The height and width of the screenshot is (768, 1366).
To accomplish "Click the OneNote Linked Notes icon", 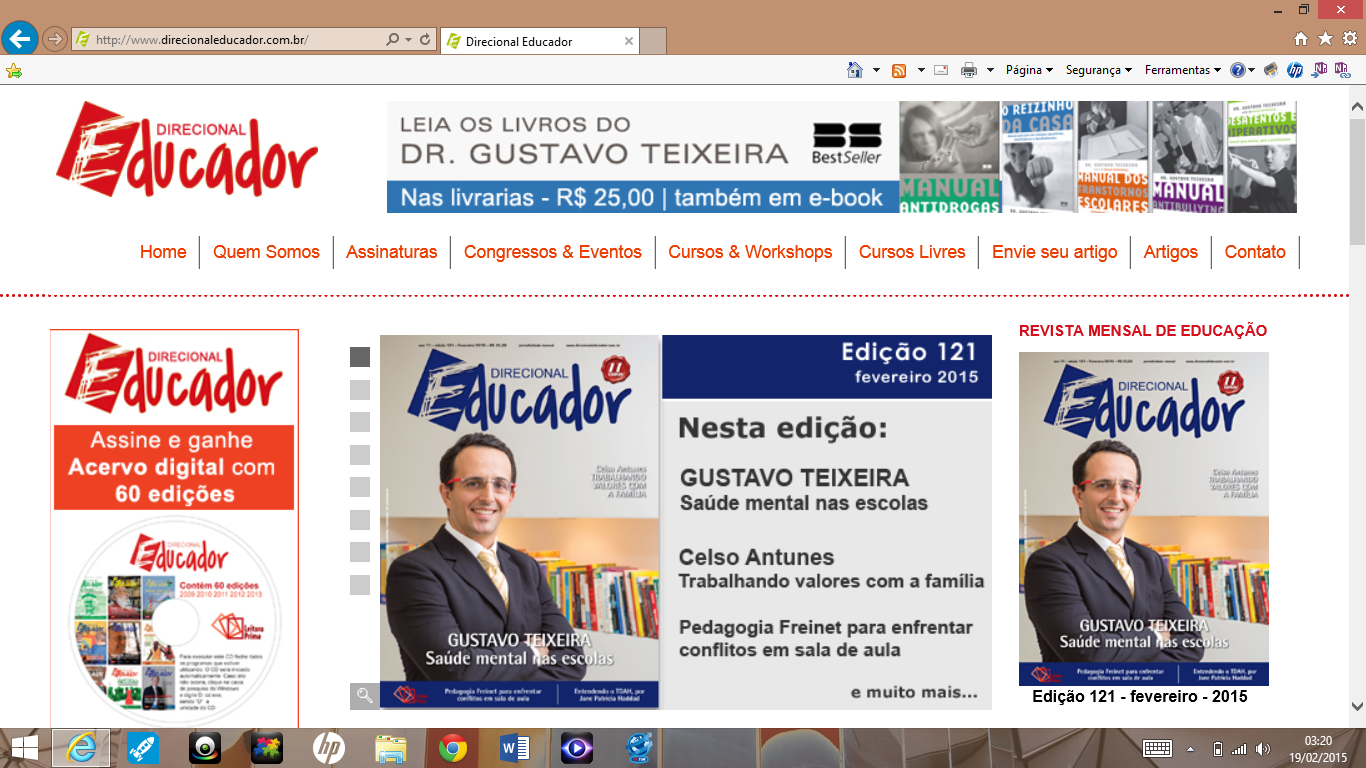I will tap(1345, 69).
